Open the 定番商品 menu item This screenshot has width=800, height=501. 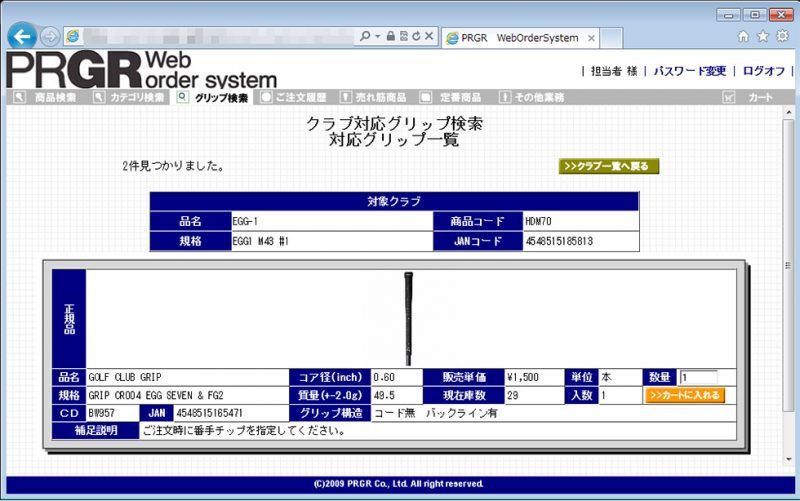point(460,97)
